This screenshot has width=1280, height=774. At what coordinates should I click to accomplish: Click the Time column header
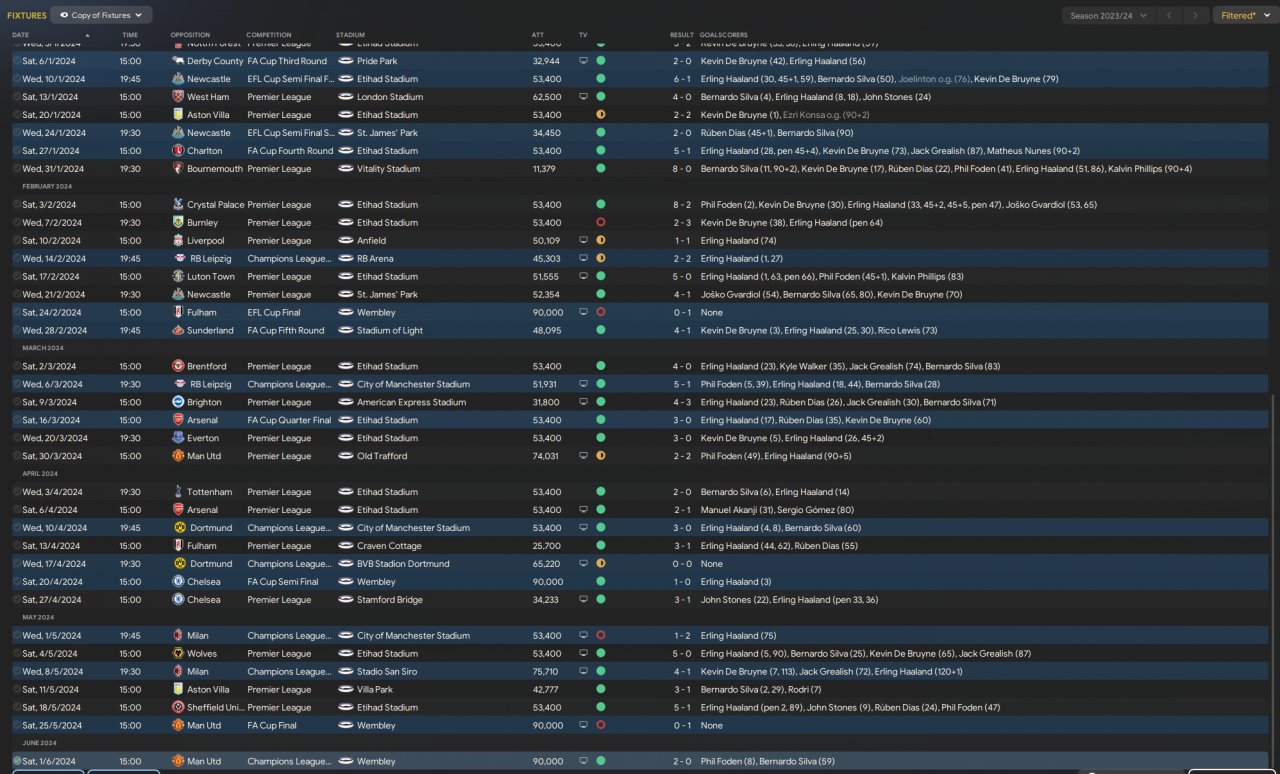coord(130,35)
